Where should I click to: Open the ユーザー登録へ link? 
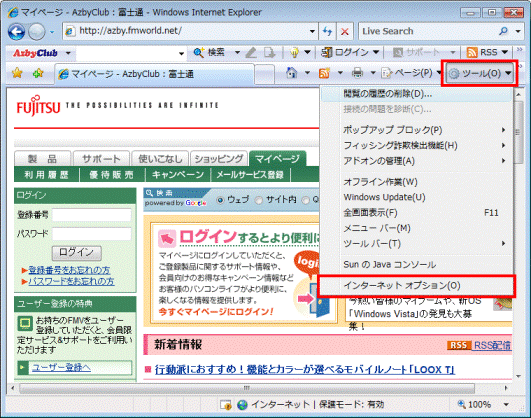pos(61,368)
